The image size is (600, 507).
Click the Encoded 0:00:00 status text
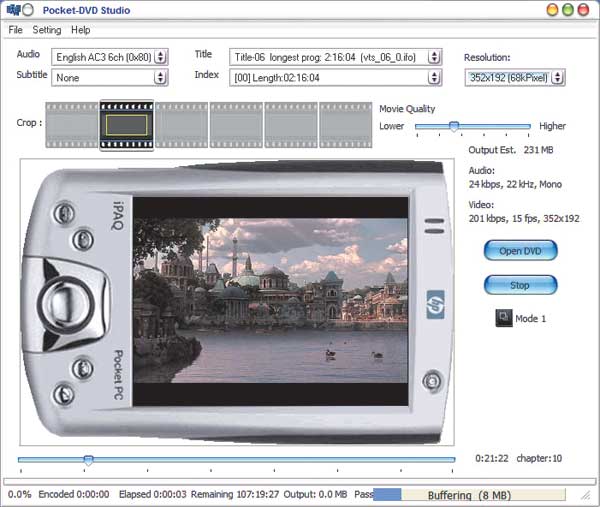(74, 494)
